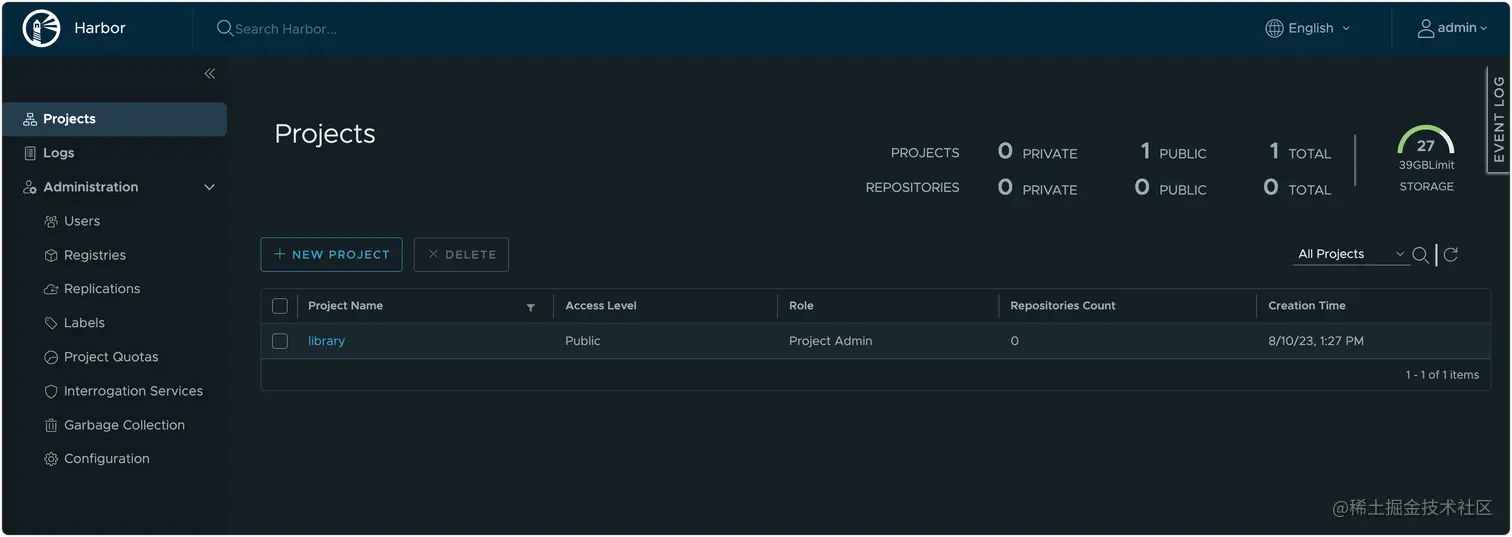Collapse the Administration section chevron
This screenshot has height=537, width=1512.
209,187
